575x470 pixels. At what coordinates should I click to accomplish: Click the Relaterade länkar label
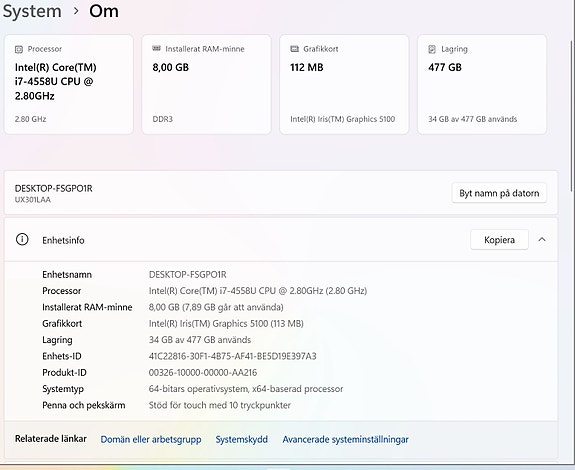click(x=51, y=439)
